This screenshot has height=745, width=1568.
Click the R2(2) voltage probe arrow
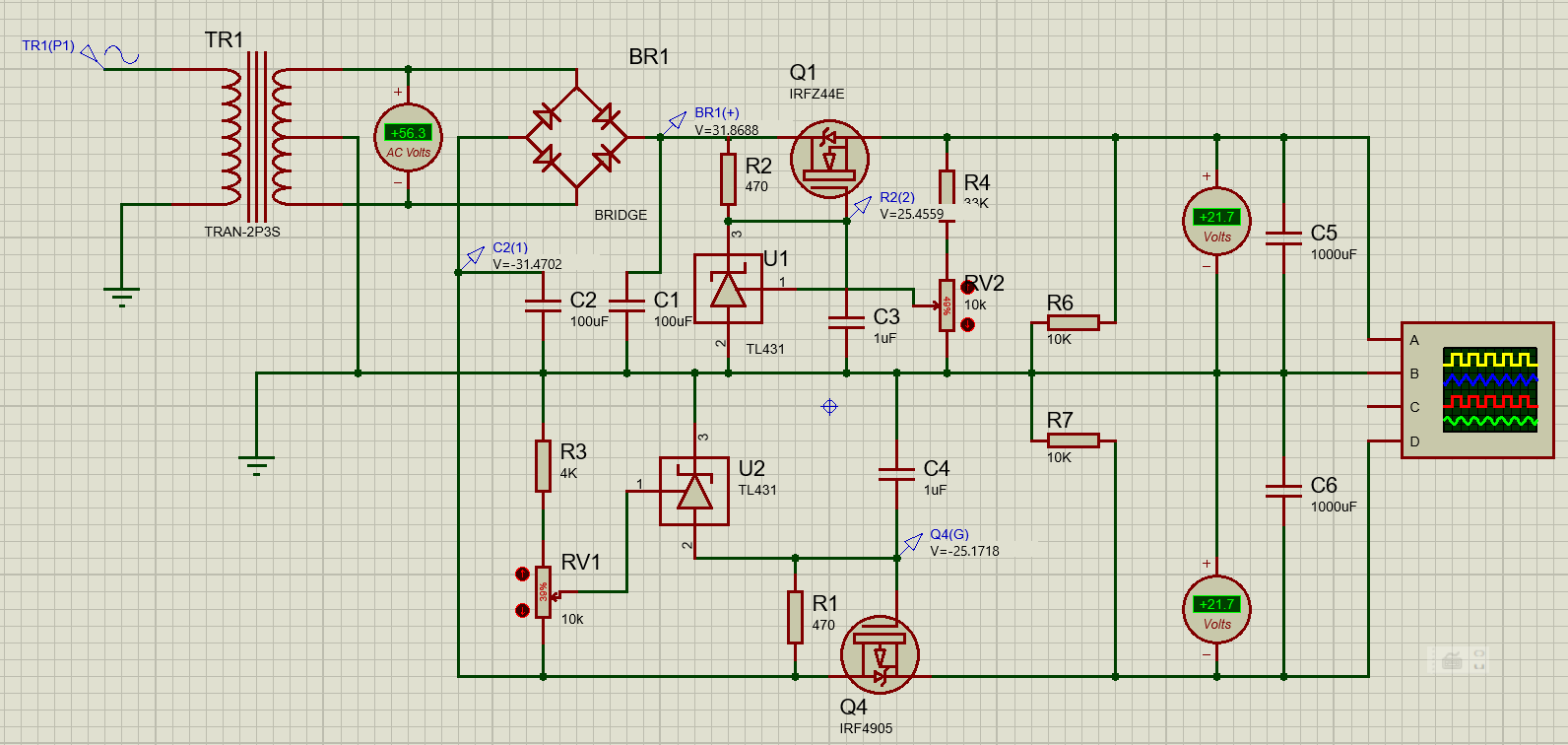click(x=860, y=207)
